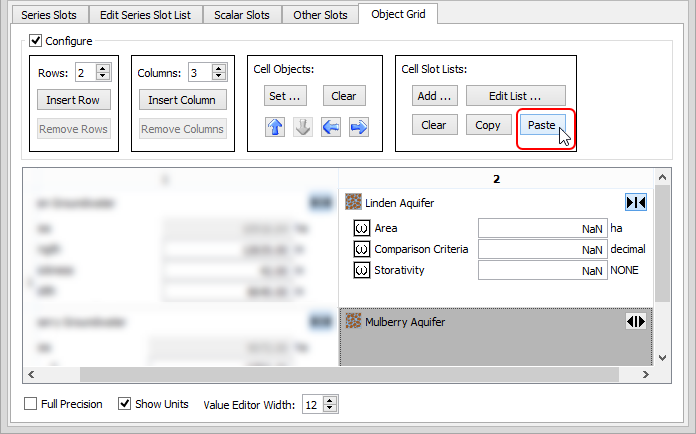The image size is (696, 434).
Task: Click the Area value input field
Action: click(x=542, y=229)
